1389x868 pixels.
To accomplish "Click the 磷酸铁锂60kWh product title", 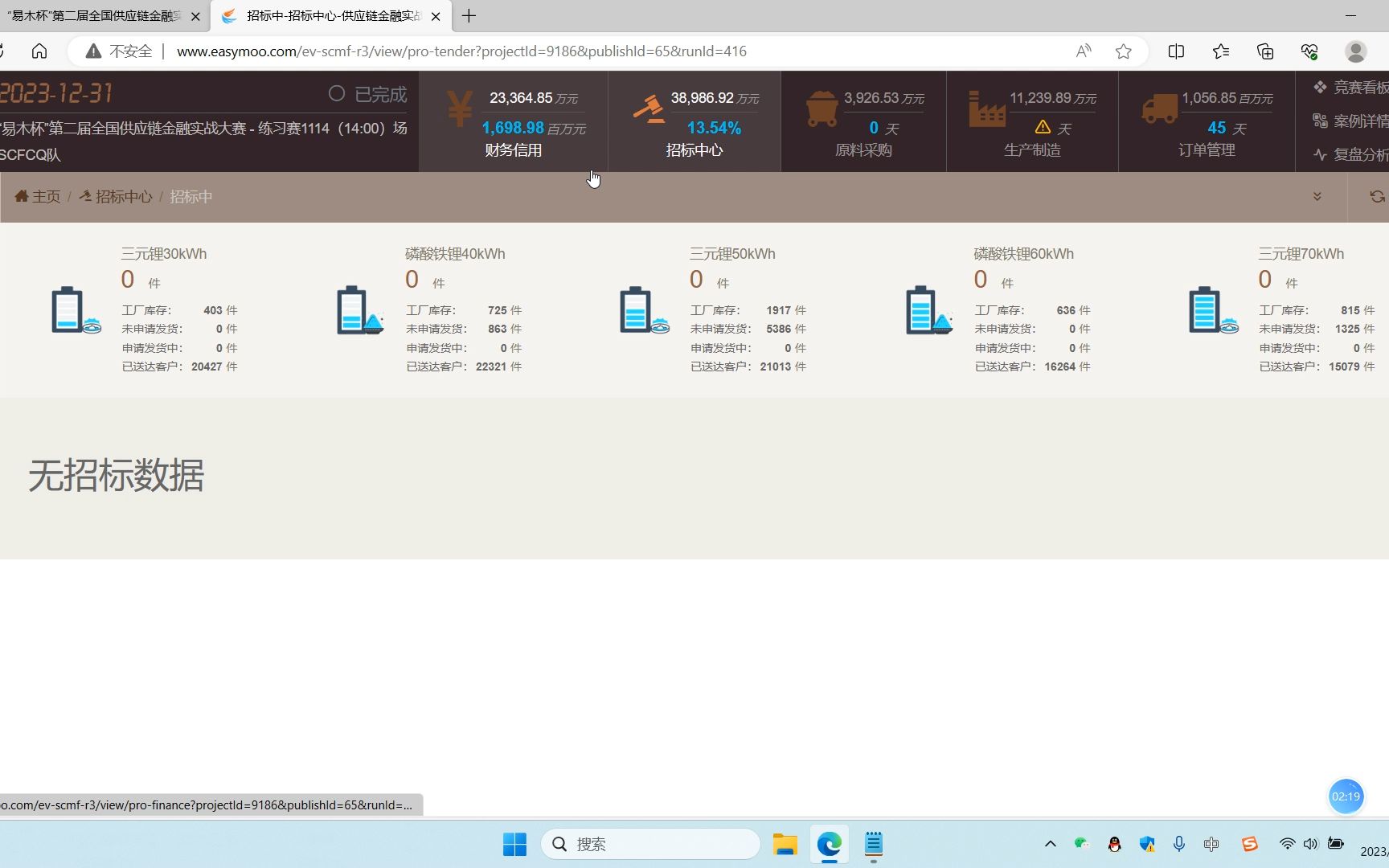I will pos(1023,254).
